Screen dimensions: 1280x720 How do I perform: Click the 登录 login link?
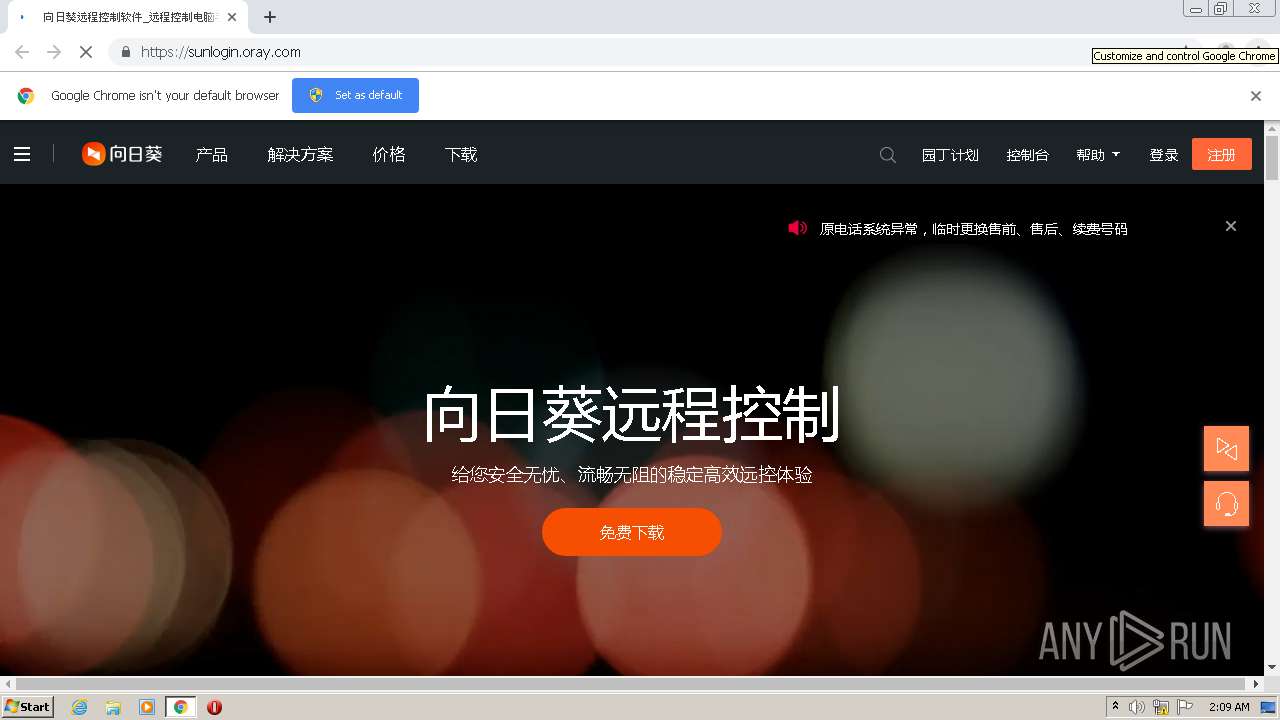[x=1164, y=155]
